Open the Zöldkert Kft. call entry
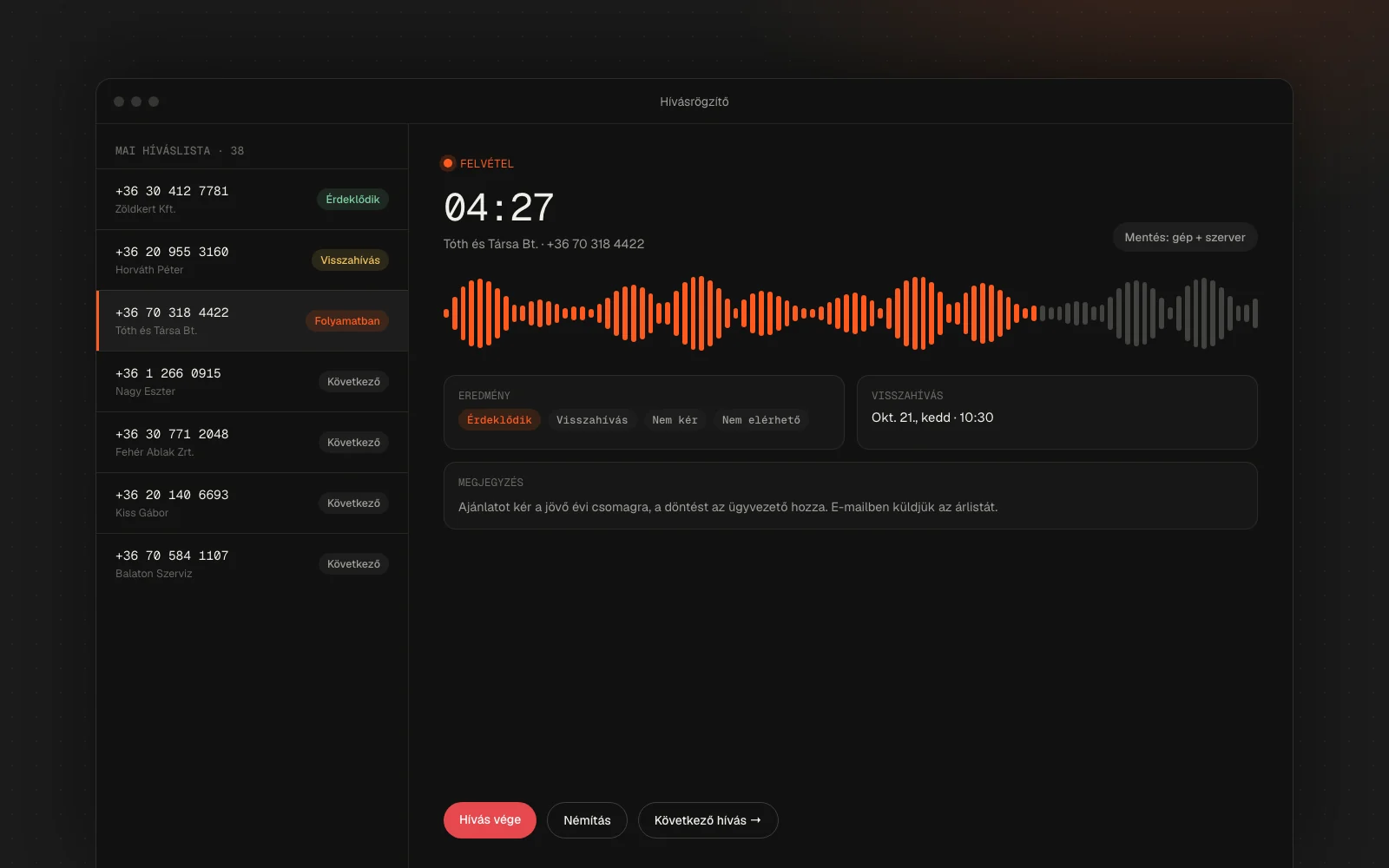1389x868 pixels. click(x=252, y=200)
